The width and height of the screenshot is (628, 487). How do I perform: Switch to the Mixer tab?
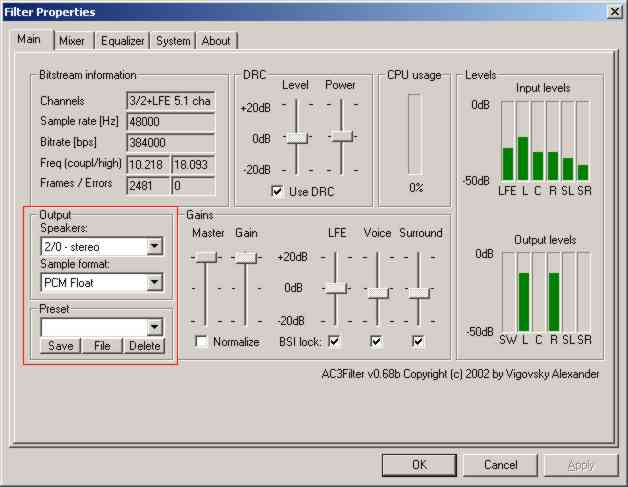72,41
